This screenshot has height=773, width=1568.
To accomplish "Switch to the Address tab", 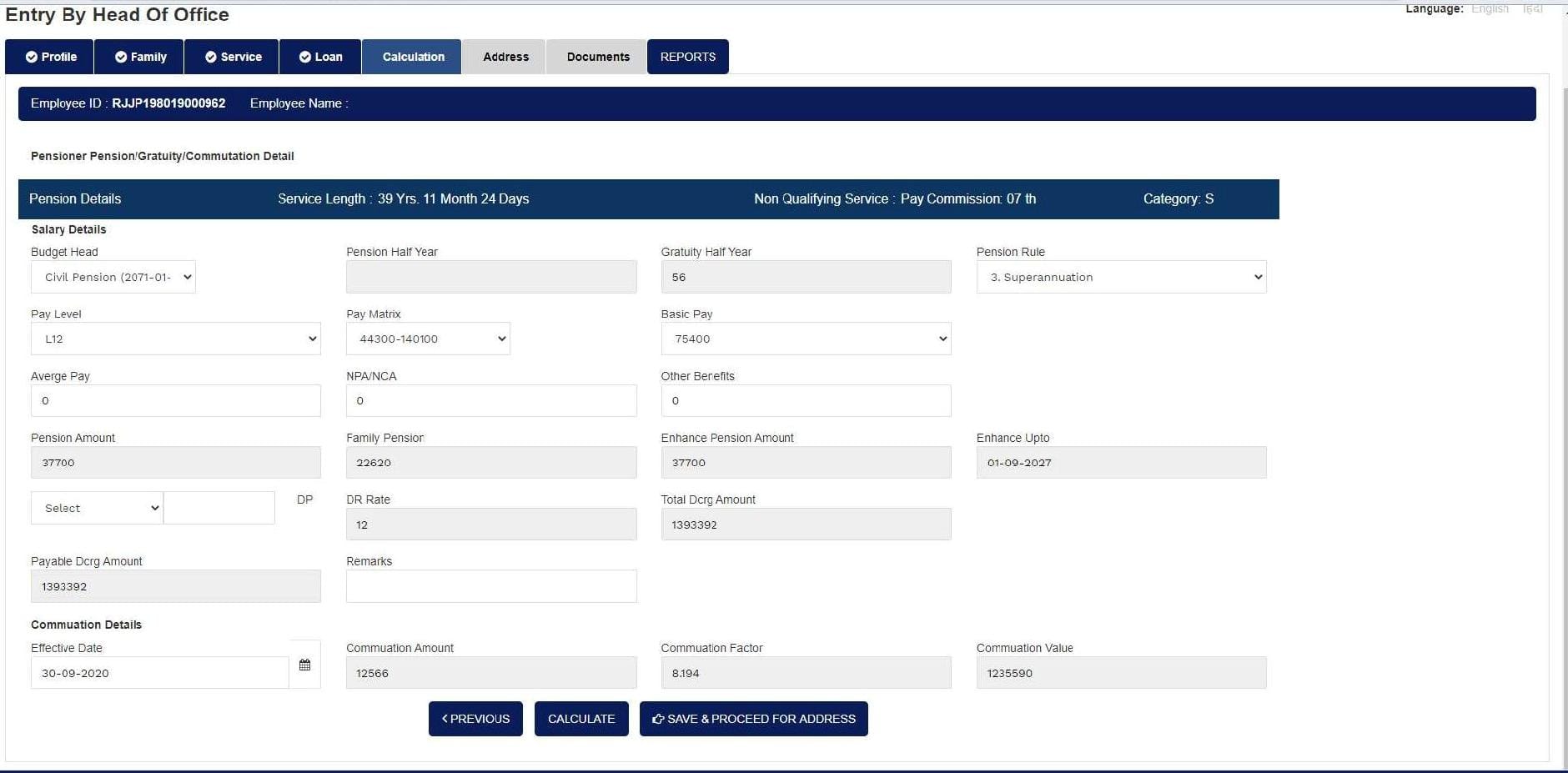I will [505, 57].
